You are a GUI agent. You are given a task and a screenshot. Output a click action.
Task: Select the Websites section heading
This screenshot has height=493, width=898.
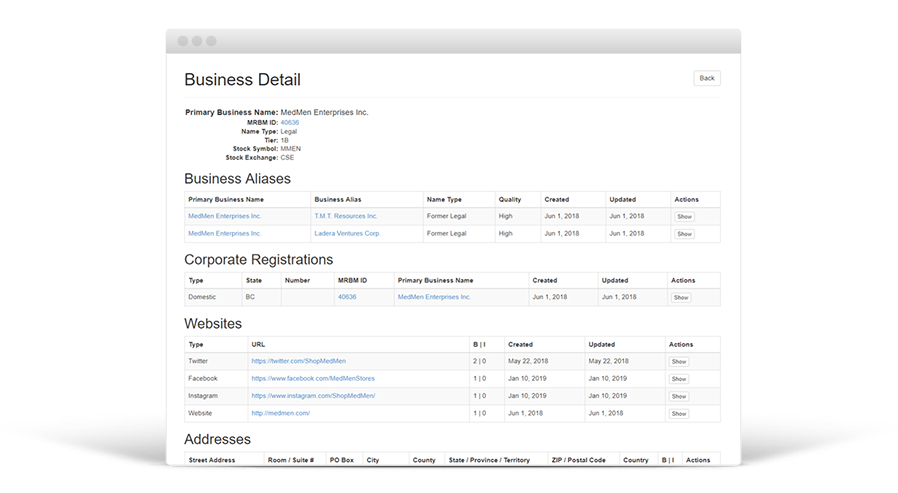pos(213,324)
